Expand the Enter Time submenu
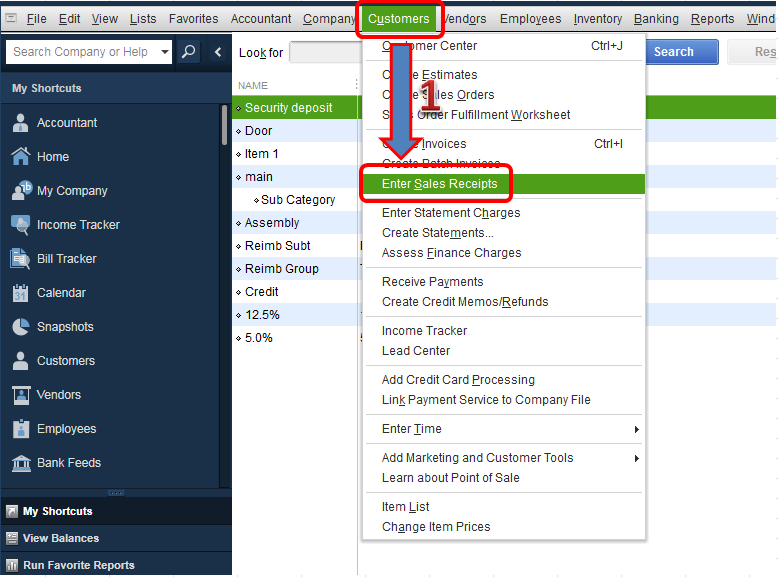The image size is (778, 577). pos(636,429)
